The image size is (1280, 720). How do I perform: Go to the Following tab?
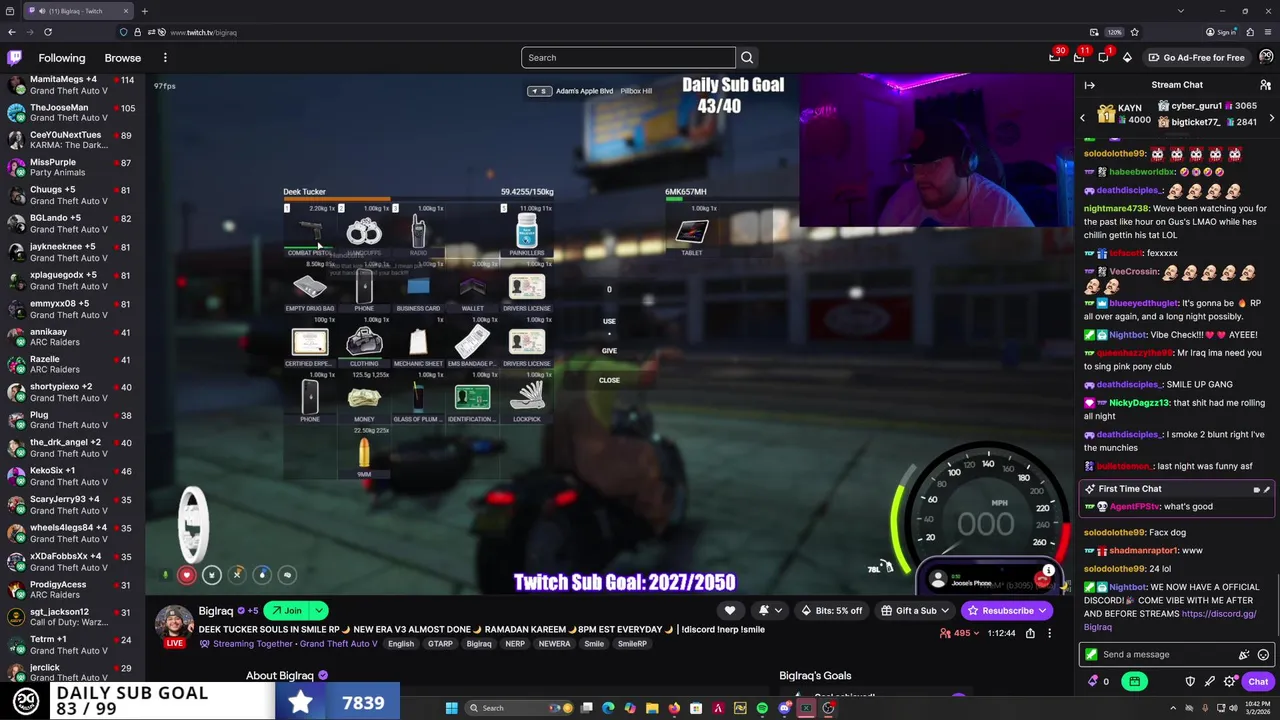click(x=62, y=58)
